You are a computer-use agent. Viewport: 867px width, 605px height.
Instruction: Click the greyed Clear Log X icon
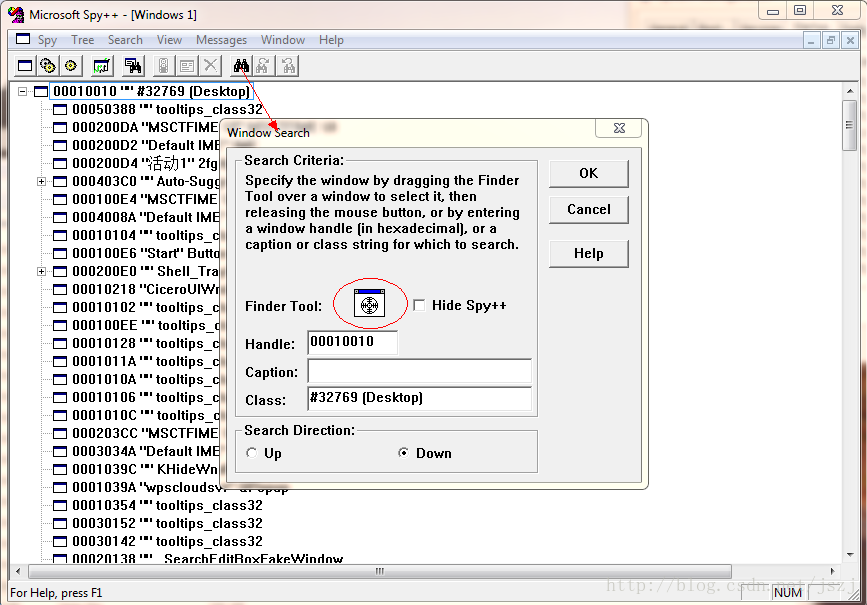[x=210, y=66]
